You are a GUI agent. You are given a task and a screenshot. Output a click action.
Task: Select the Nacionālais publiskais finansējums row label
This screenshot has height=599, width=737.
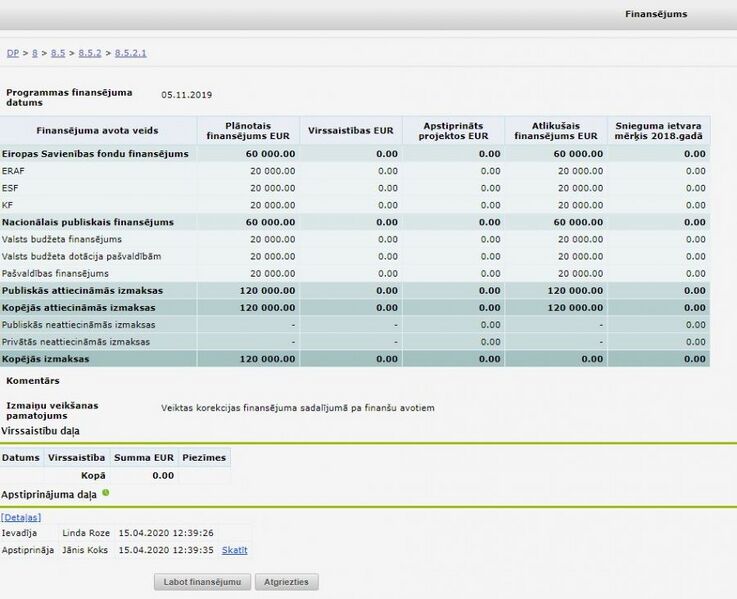[x=88, y=222]
